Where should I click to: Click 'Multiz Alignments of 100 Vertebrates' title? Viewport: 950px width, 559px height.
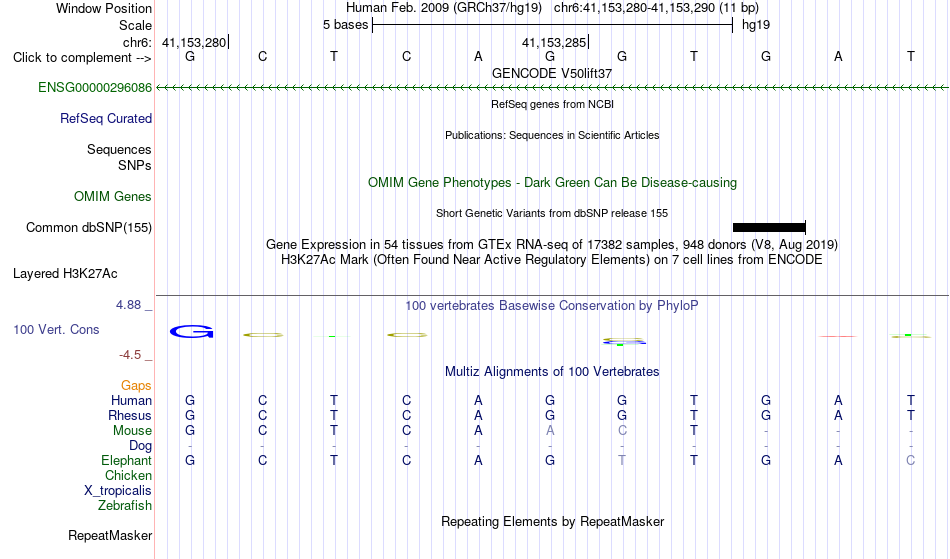point(552,371)
